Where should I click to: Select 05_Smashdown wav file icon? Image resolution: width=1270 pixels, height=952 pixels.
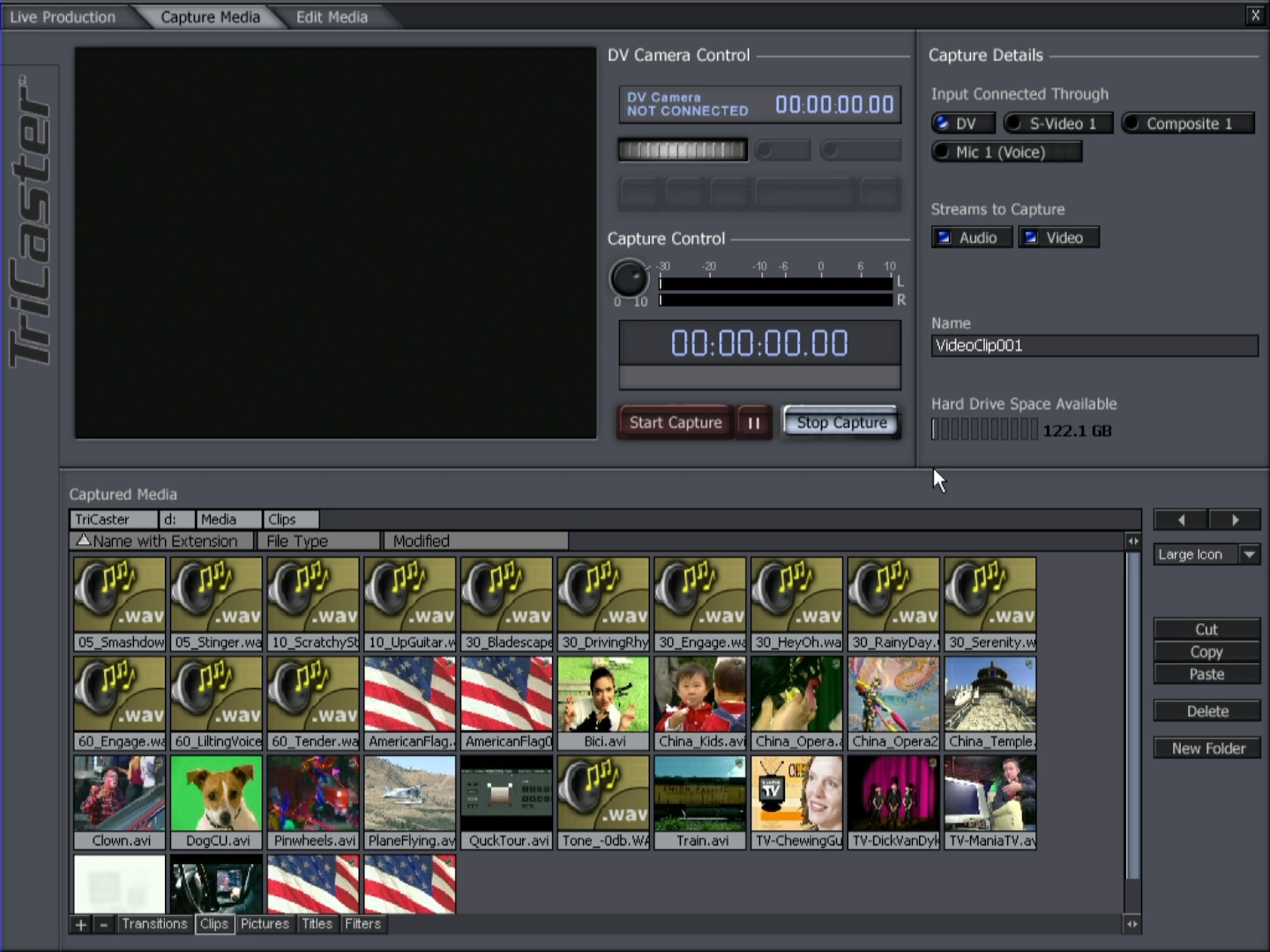point(119,604)
